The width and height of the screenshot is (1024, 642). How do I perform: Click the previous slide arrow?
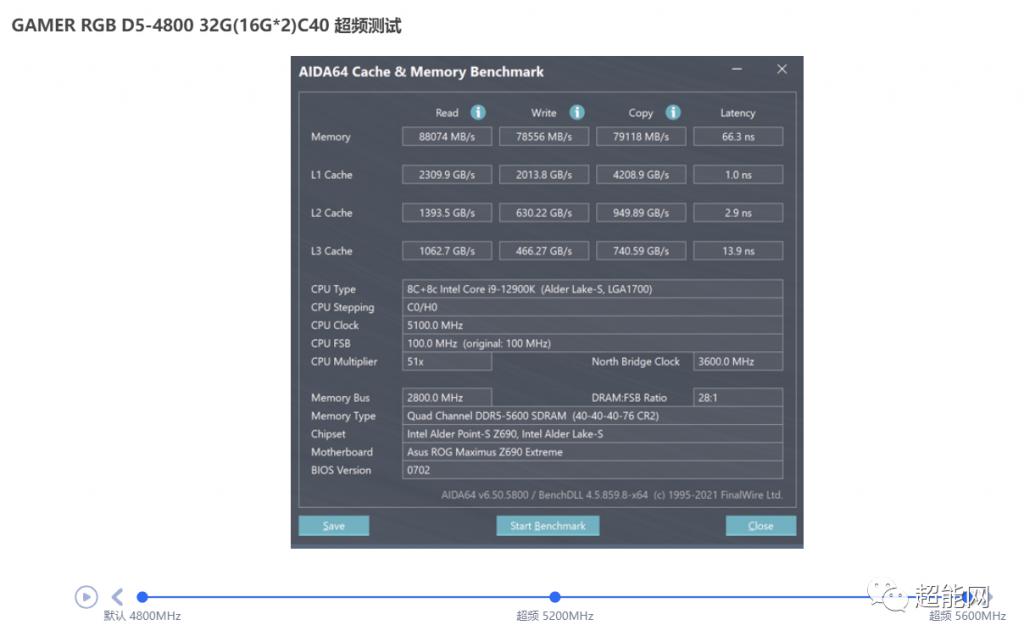(x=117, y=597)
